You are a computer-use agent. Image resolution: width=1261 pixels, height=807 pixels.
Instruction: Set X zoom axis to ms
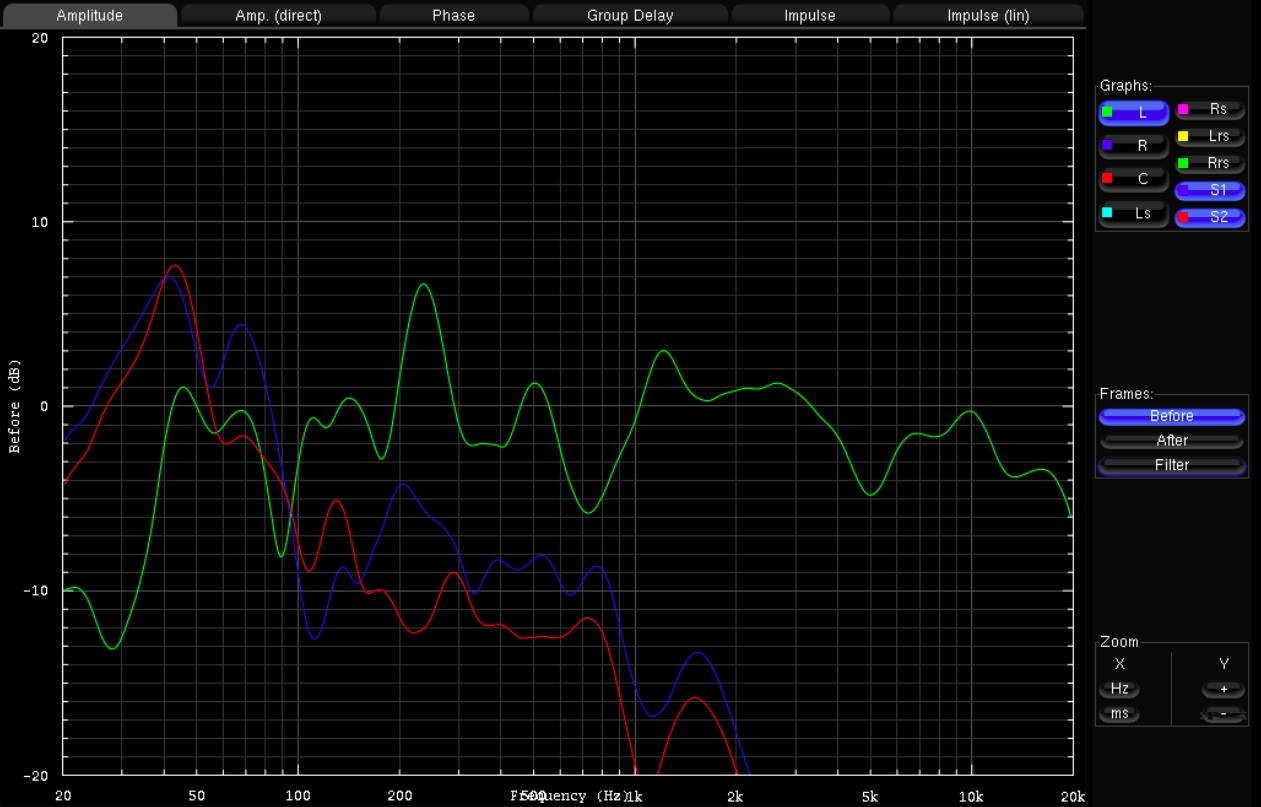pos(1119,714)
